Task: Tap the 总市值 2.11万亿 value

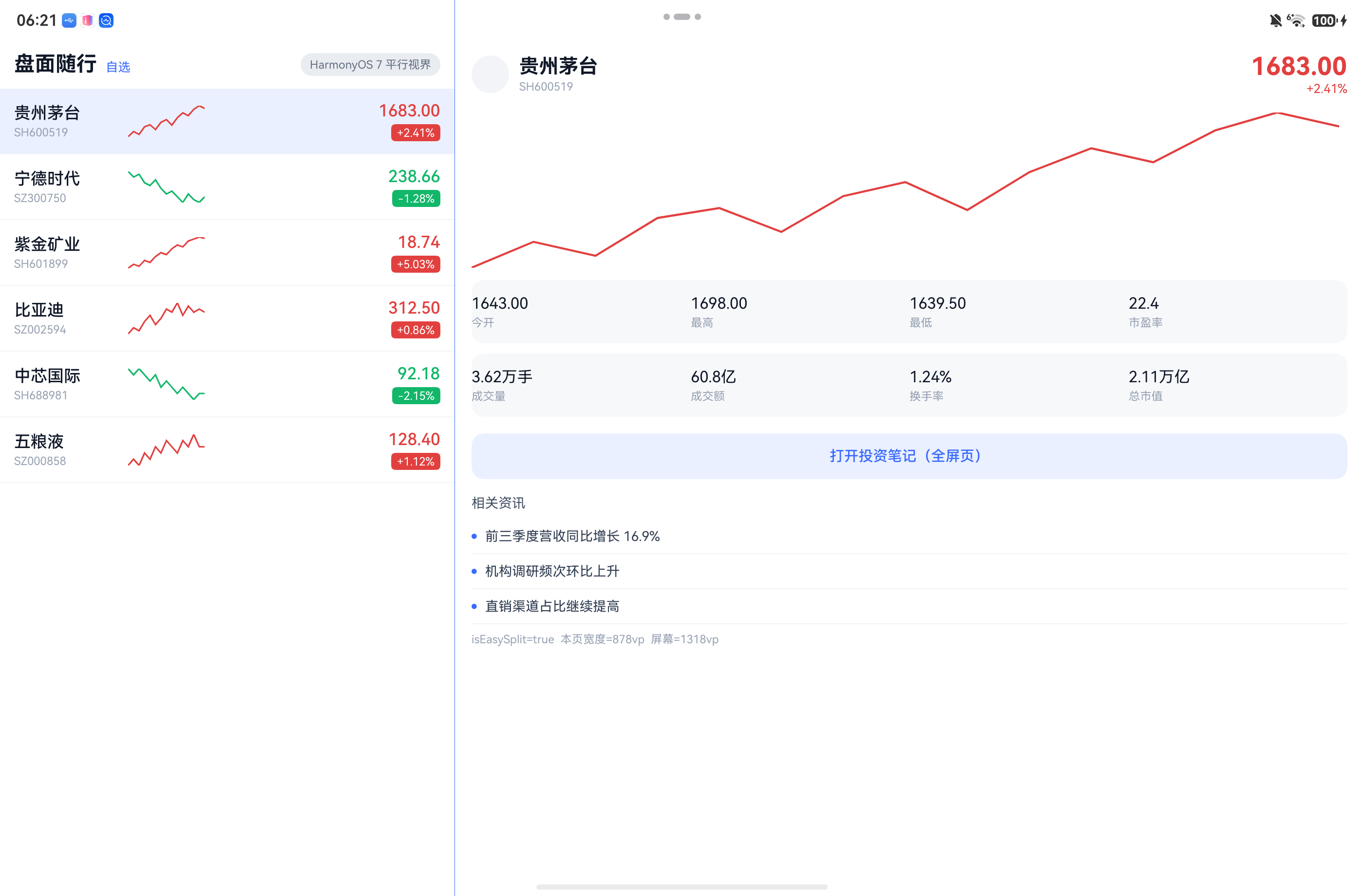Action: click(1159, 376)
